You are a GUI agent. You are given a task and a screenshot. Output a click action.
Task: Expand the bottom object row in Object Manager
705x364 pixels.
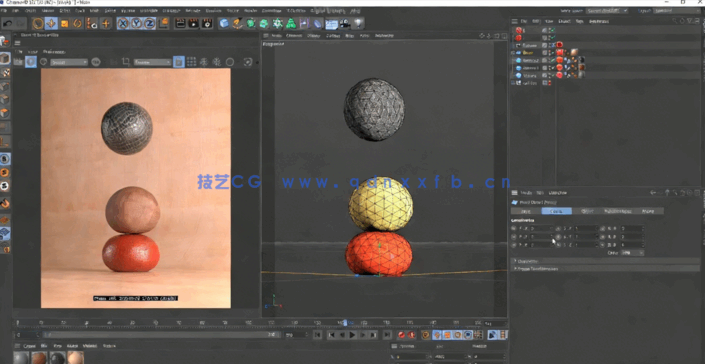[513, 83]
